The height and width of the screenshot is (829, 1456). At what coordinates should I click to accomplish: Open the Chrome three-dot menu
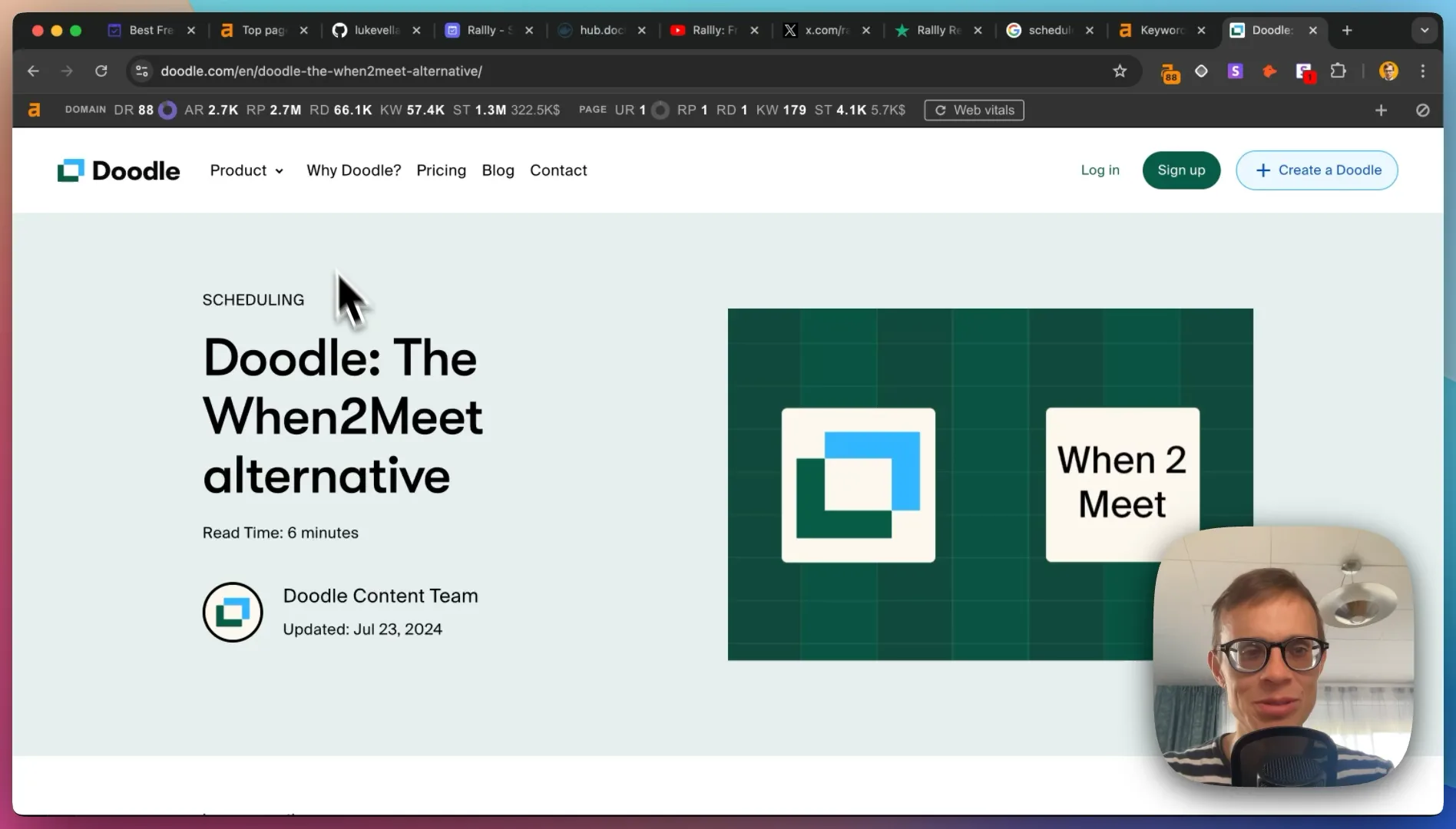[1423, 71]
